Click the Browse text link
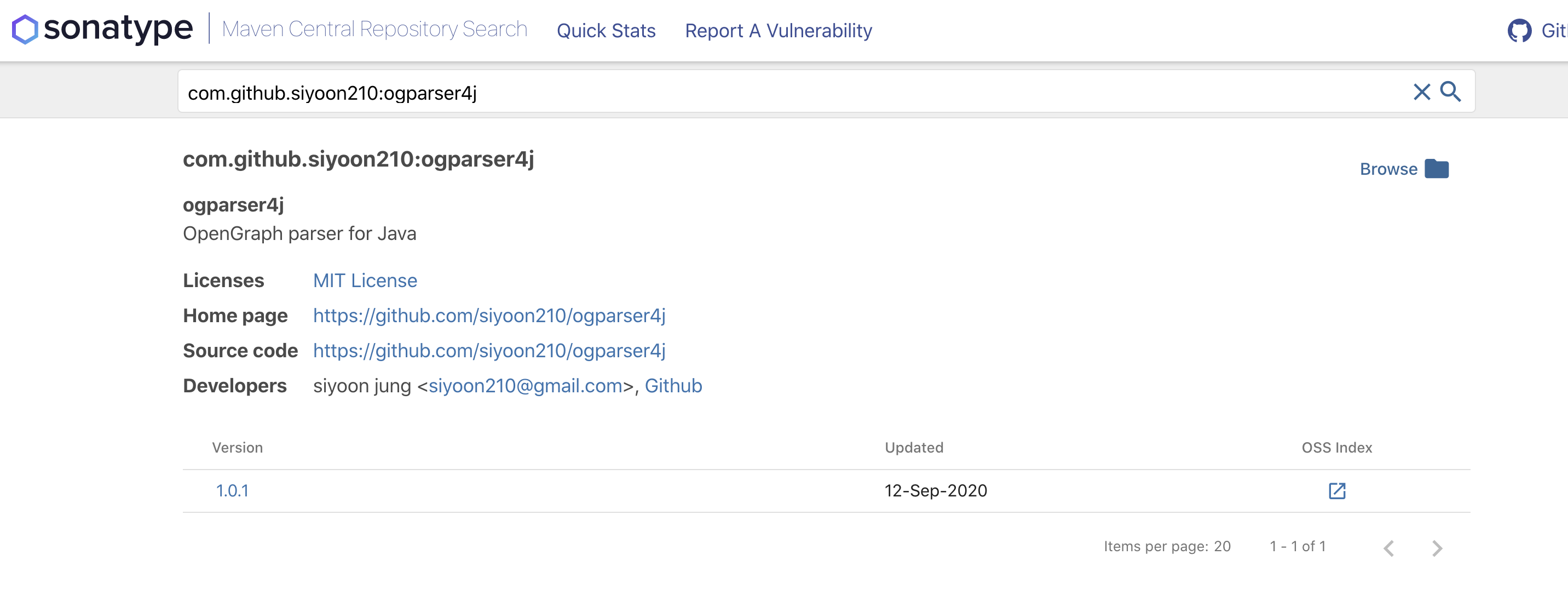 [x=1388, y=169]
